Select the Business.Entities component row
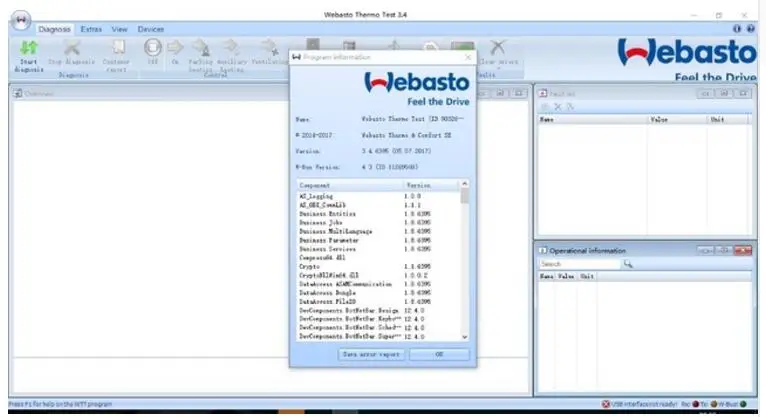The width and height of the screenshot is (766, 417). pos(379,214)
